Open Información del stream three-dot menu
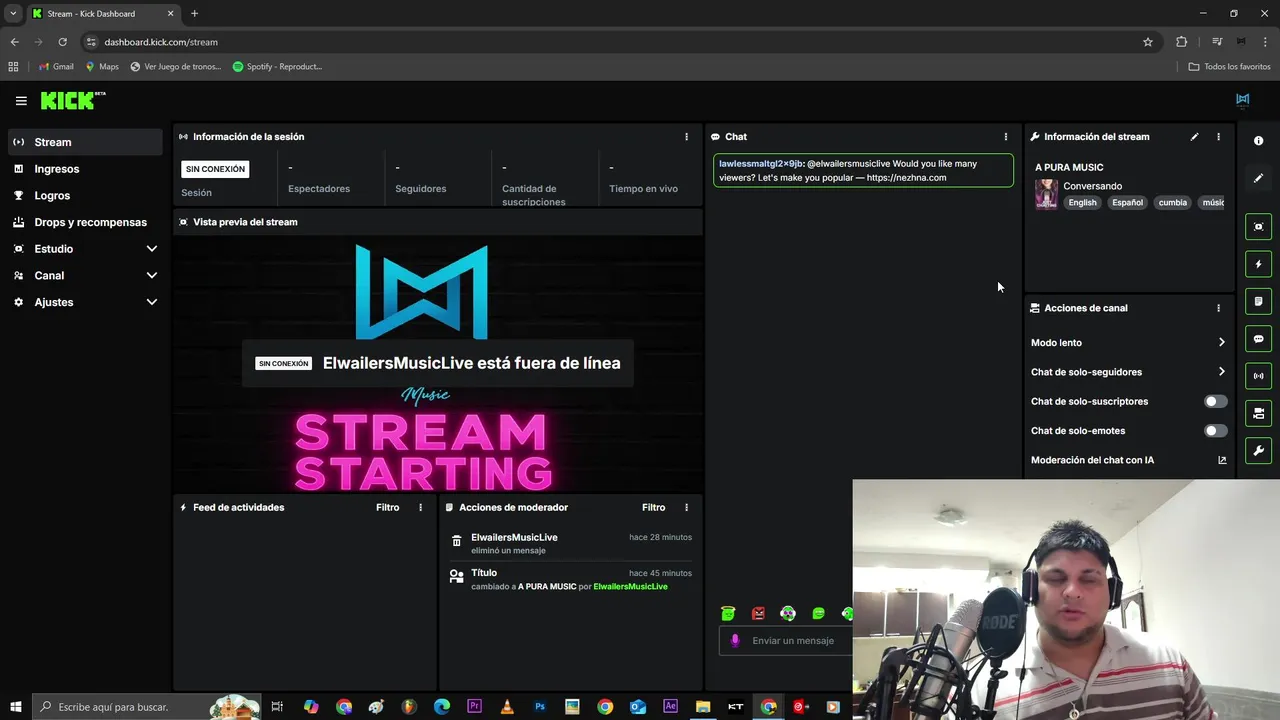The image size is (1280, 720). (x=1218, y=137)
